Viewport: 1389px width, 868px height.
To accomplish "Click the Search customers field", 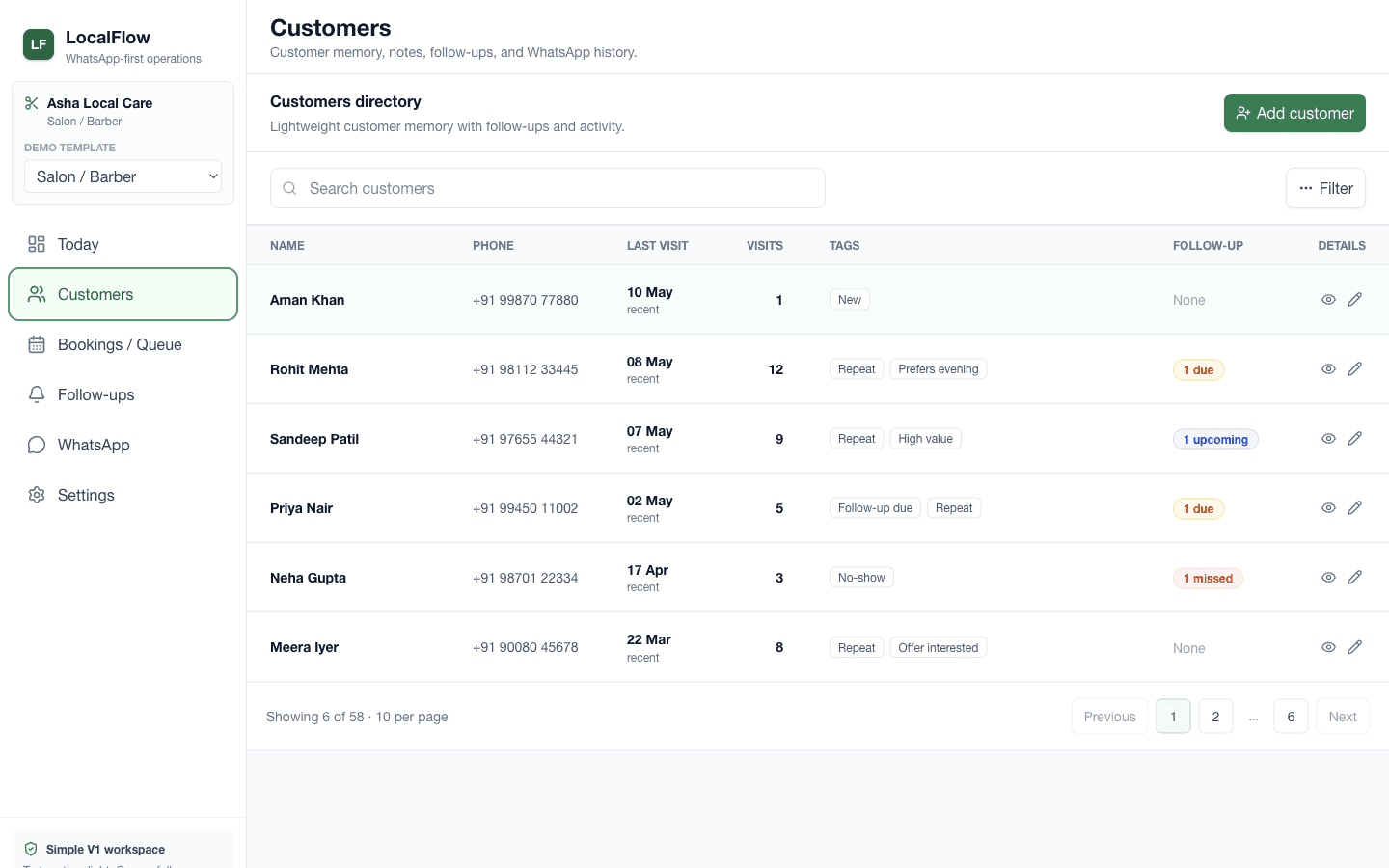I will pyautogui.click(x=548, y=188).
